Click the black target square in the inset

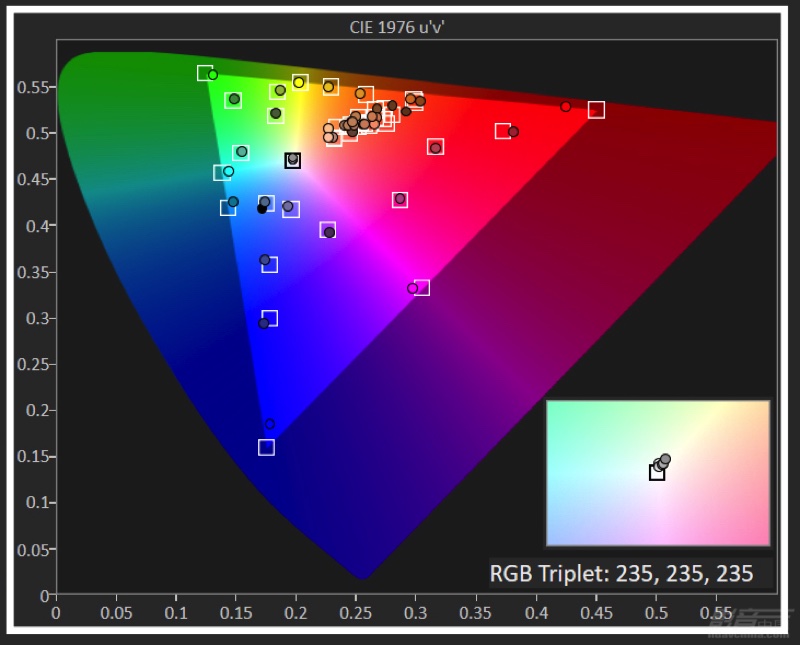tap(657, 473)
